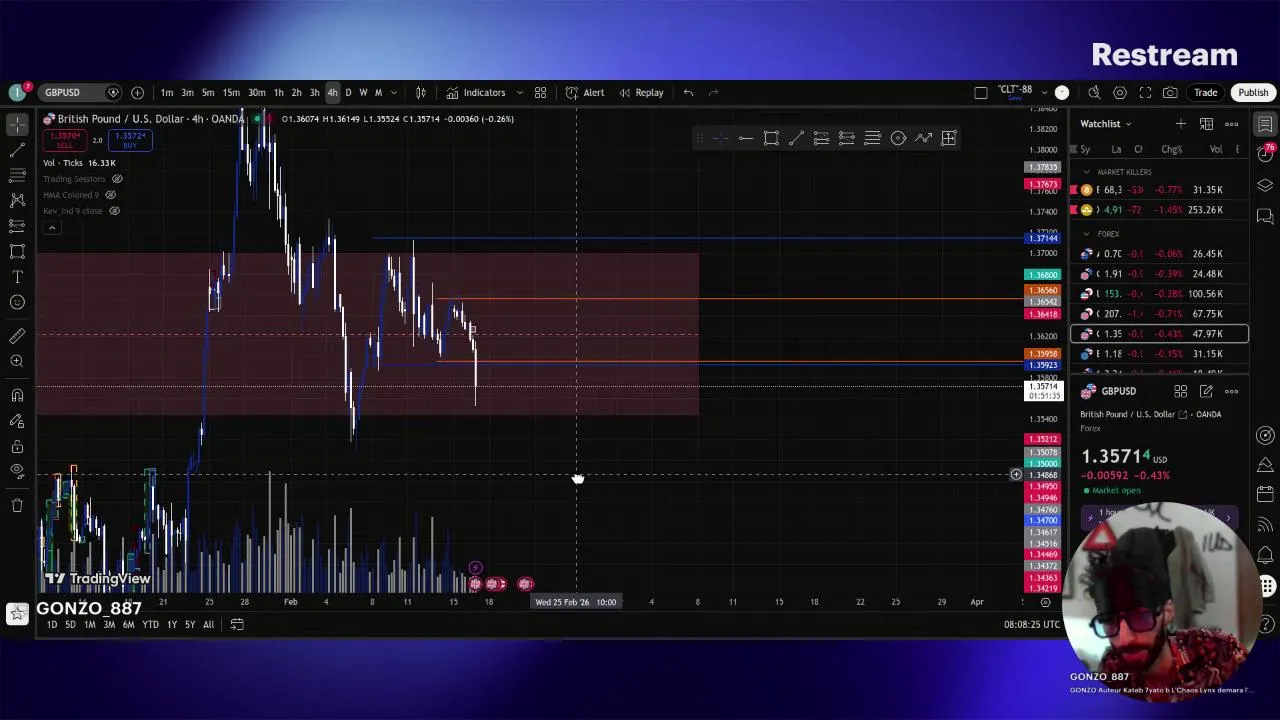Open object tree layers icon in right sidebar
This screenshot has width=1280, height=720.
1265,185
